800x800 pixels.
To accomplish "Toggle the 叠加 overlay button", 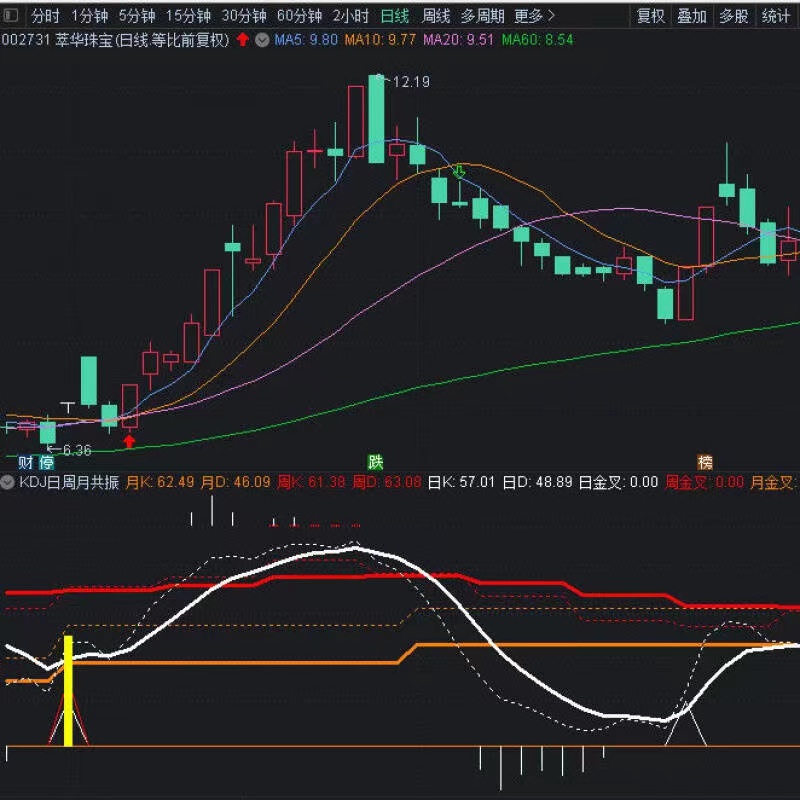I will 692,16.
